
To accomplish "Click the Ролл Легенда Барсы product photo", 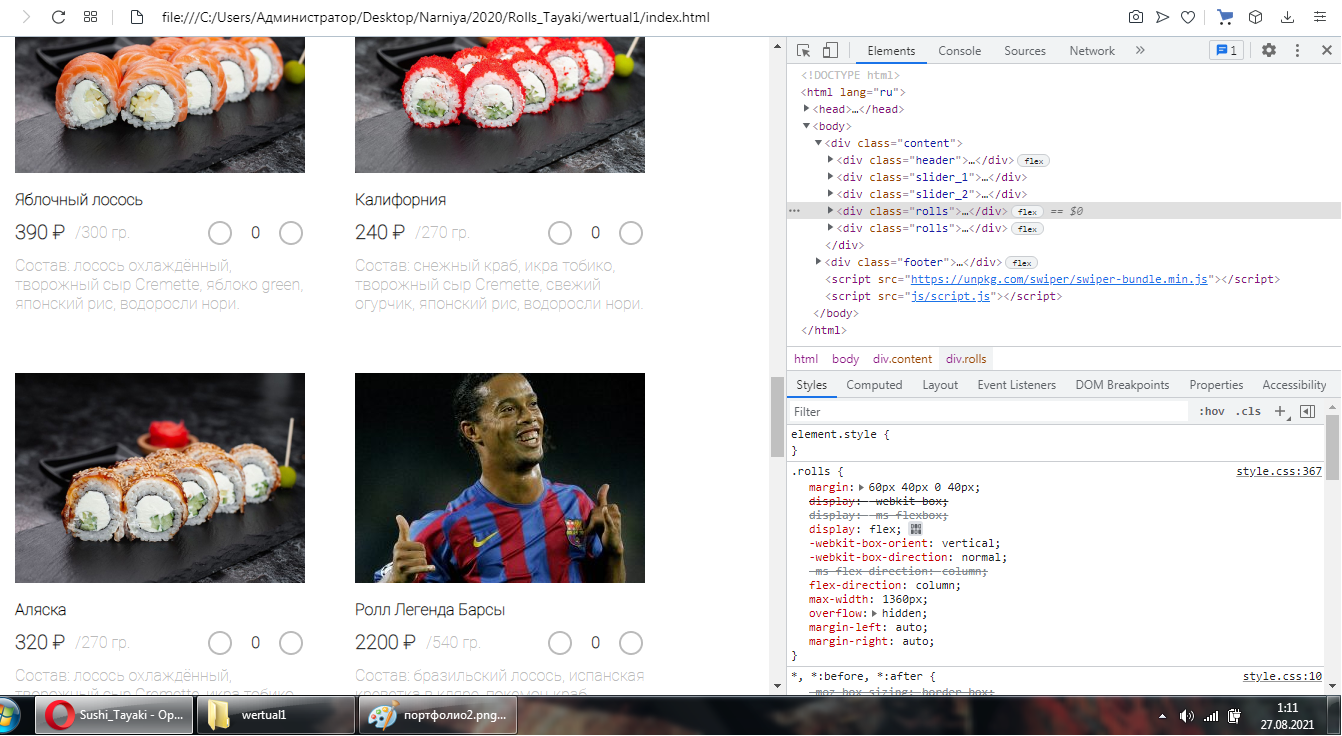I will pos(500,478).
